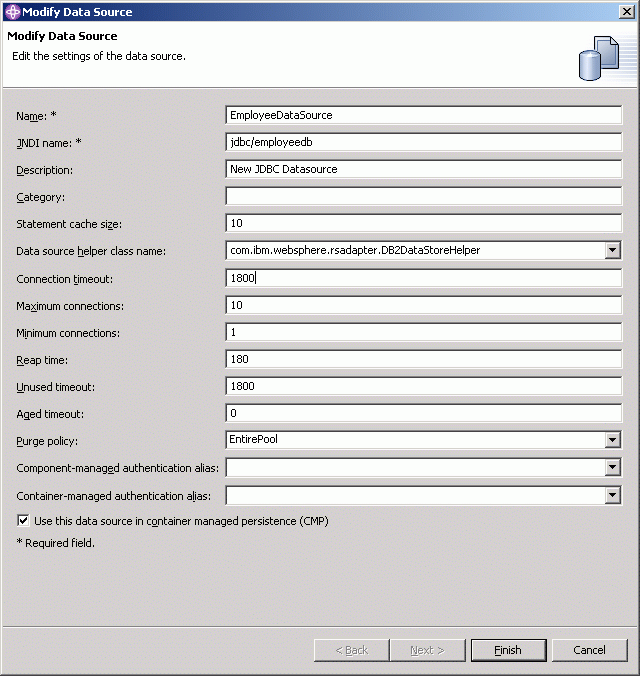
Task: Expand the Container-managed authentication alias dropdown
Action: point(613,495)
